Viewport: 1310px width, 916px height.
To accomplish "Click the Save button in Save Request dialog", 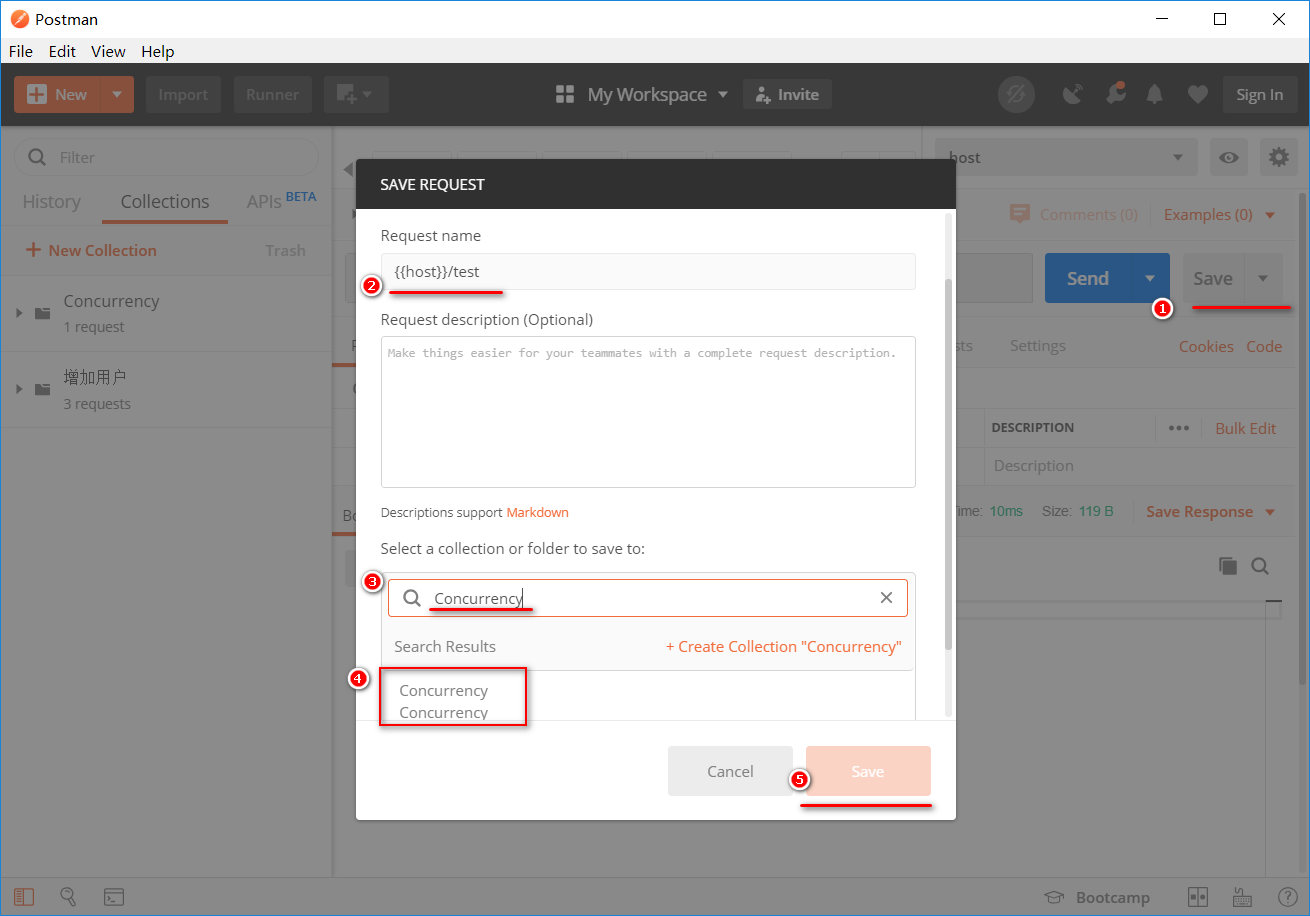I will click(x=868, y=771).
